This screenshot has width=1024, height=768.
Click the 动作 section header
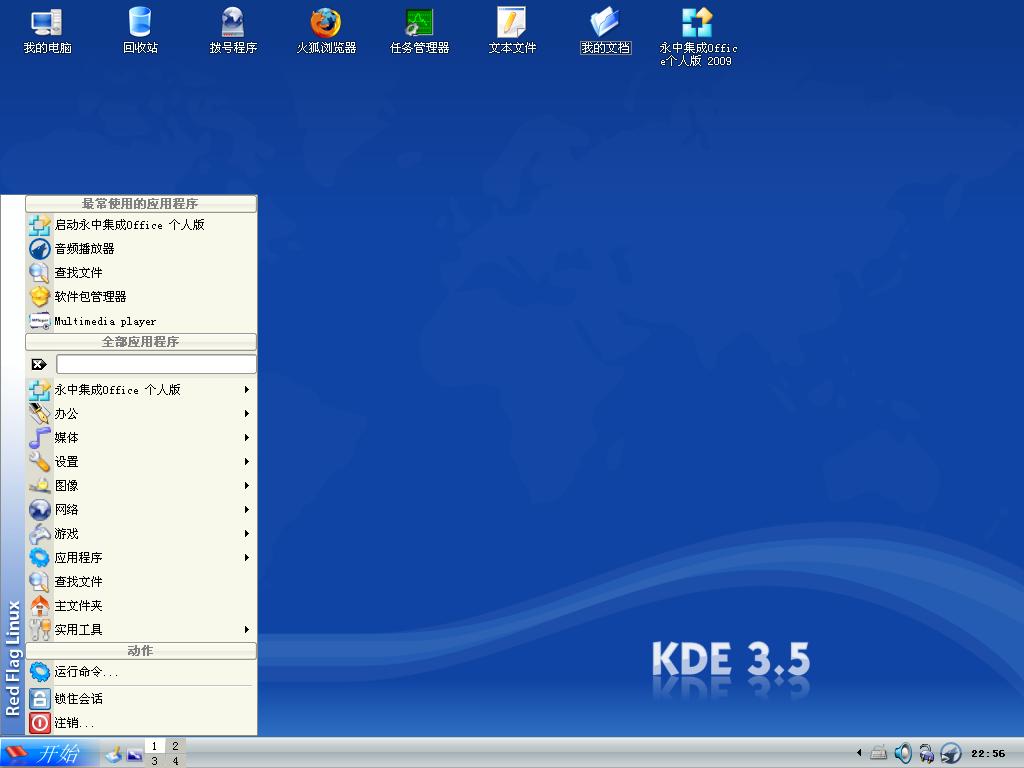coord(141,650)
